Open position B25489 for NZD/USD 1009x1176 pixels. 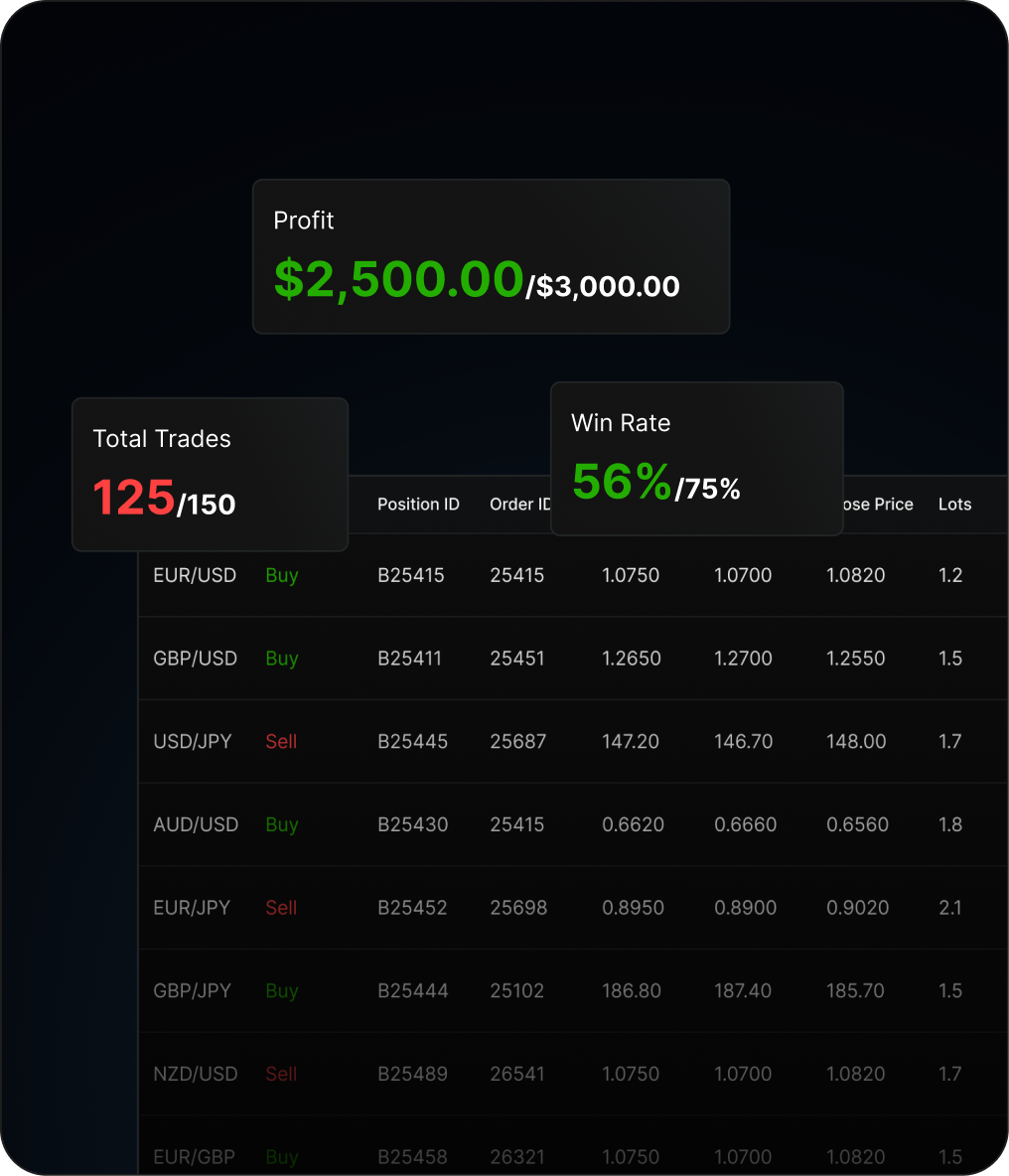click(x=412, y=1074)
